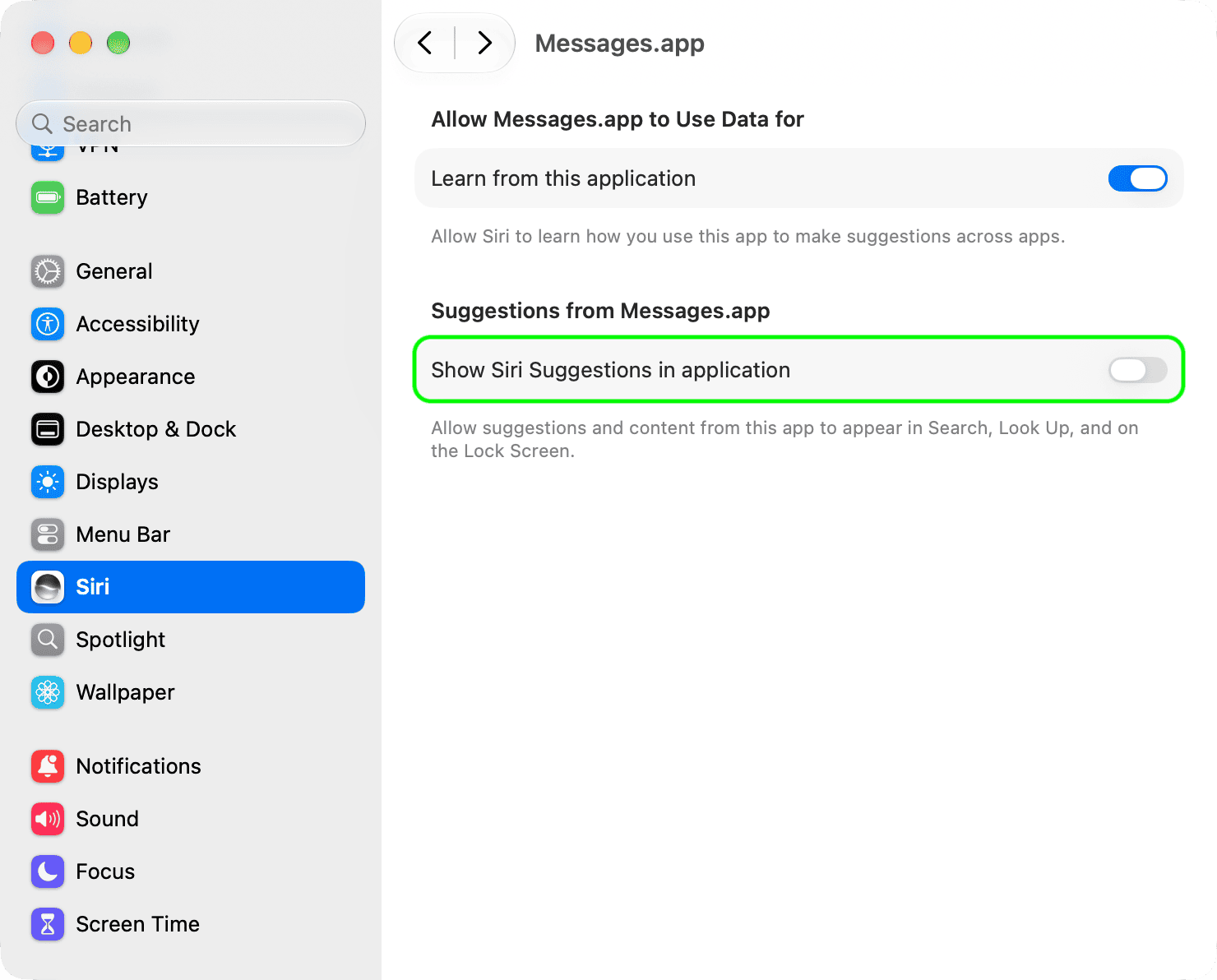The width and height of the screenshot is (1217, 980).
Task: Go forward with the right chevron
Action: 485,43
